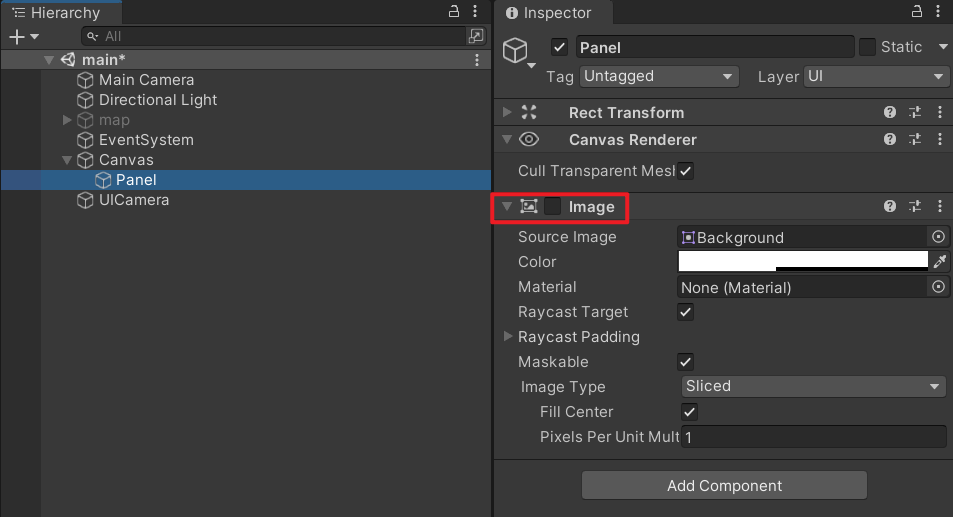Expand the Rect Transform component
Image resolution: width=953 pixels, height=517 pixels.
coord(507,112)
